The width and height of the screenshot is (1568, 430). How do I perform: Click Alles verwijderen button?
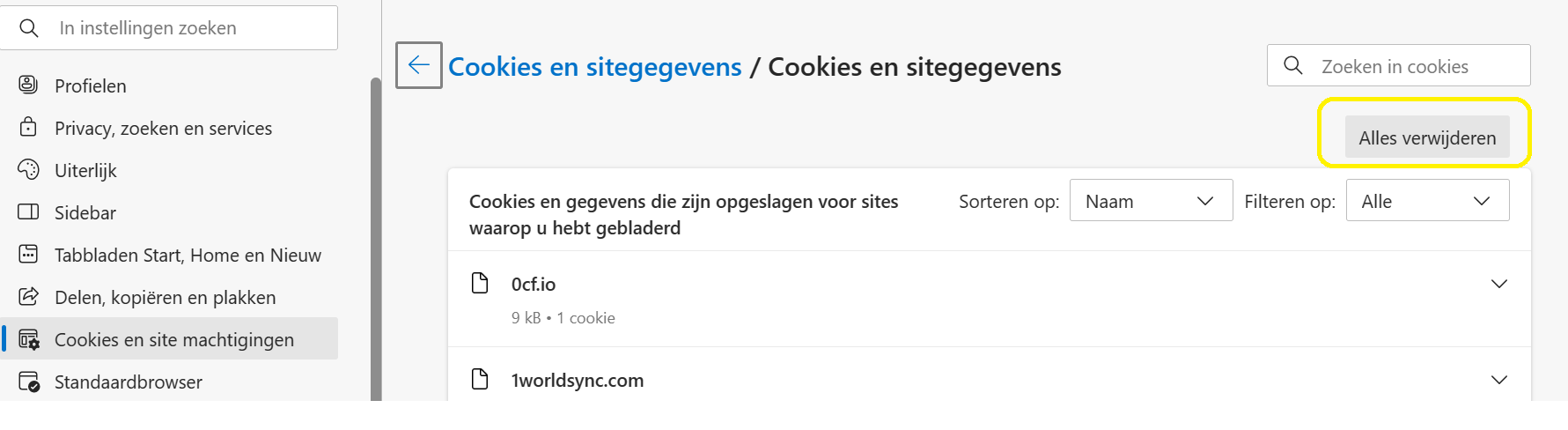tap(1427, 137)
